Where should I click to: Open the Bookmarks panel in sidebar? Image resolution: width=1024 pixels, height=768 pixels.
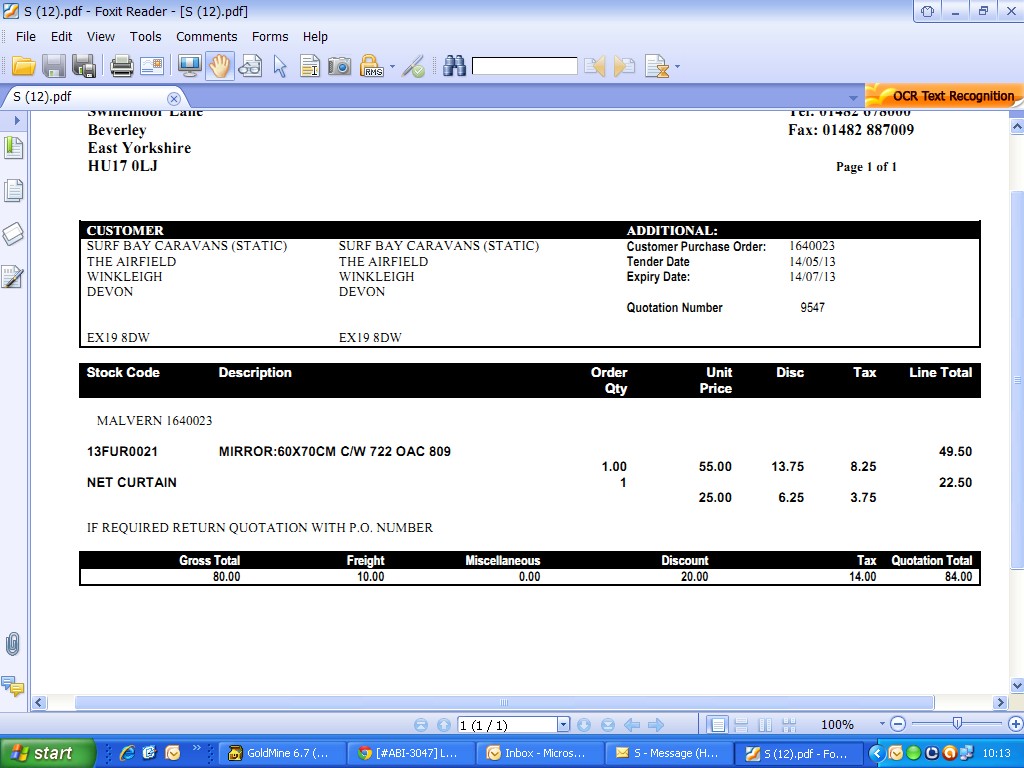point(13,148)
